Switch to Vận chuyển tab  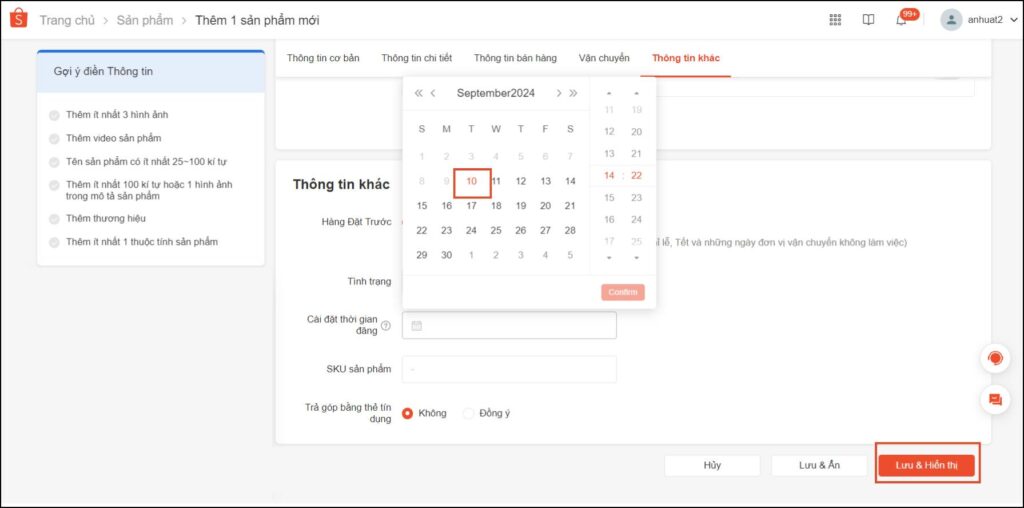pos(604,58)
